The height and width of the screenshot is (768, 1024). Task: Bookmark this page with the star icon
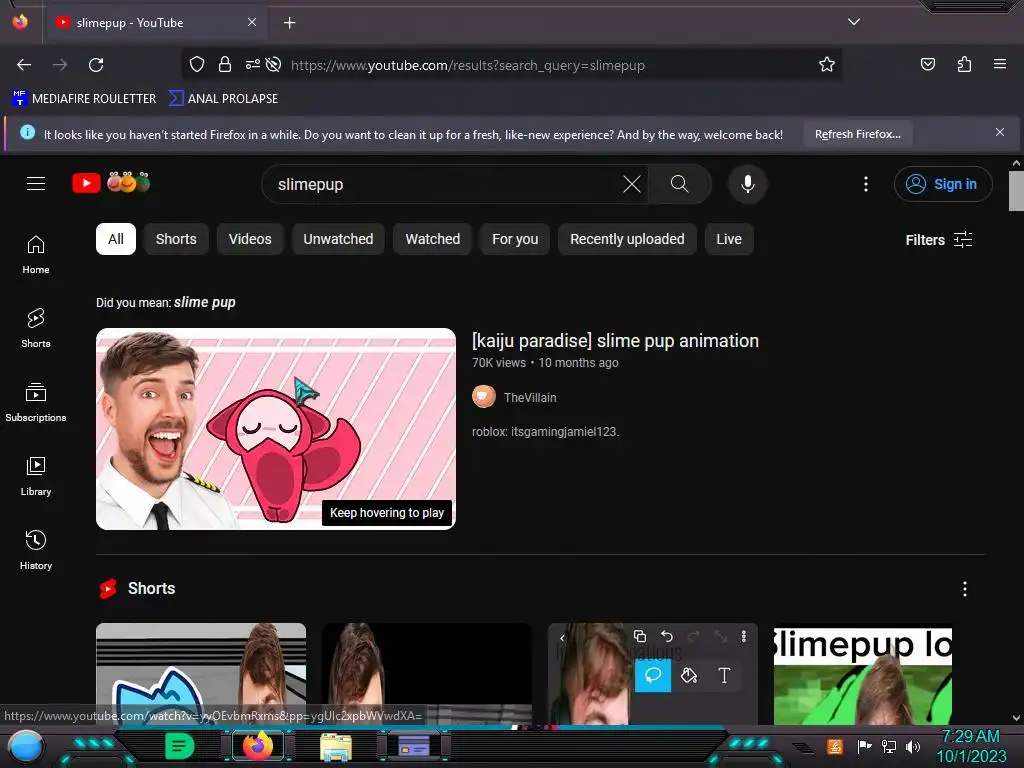827,64
